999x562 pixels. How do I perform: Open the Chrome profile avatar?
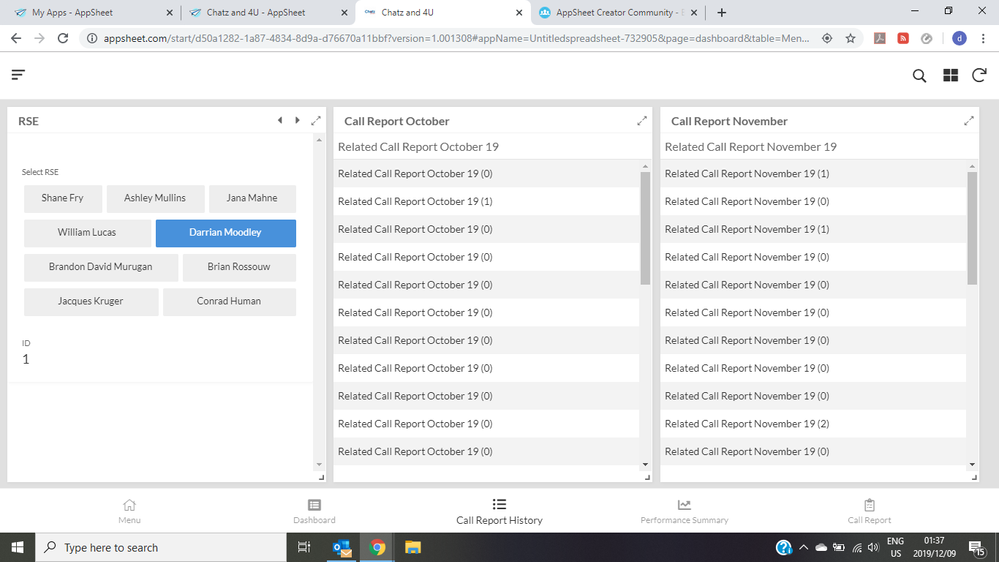pos(959,38)
